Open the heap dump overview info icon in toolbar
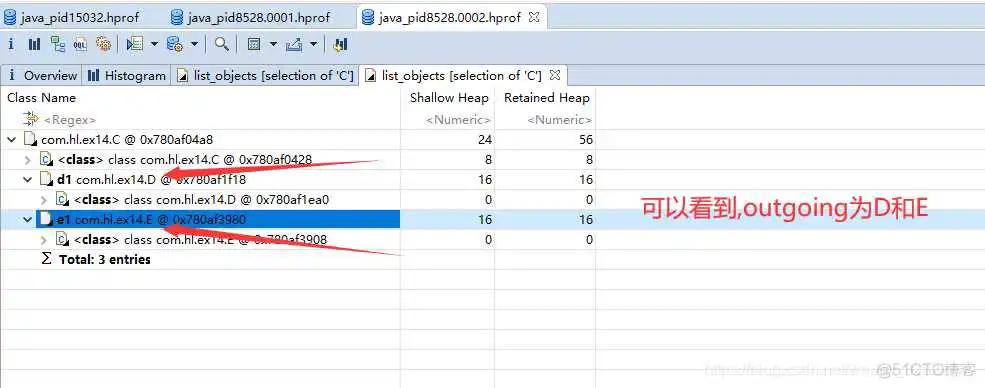Screen dimensions: 985x388 (x=11, y=44)
